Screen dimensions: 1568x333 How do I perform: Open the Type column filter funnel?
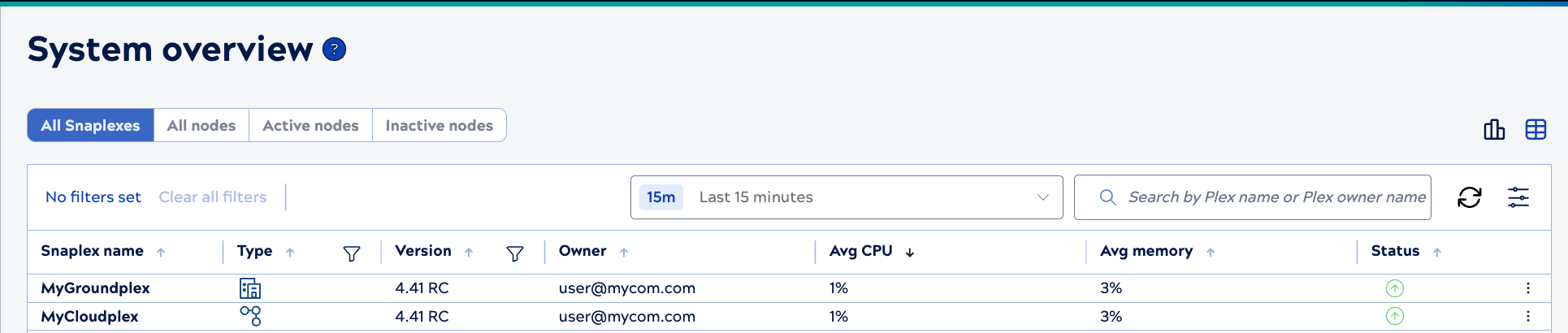coord(352,254)
